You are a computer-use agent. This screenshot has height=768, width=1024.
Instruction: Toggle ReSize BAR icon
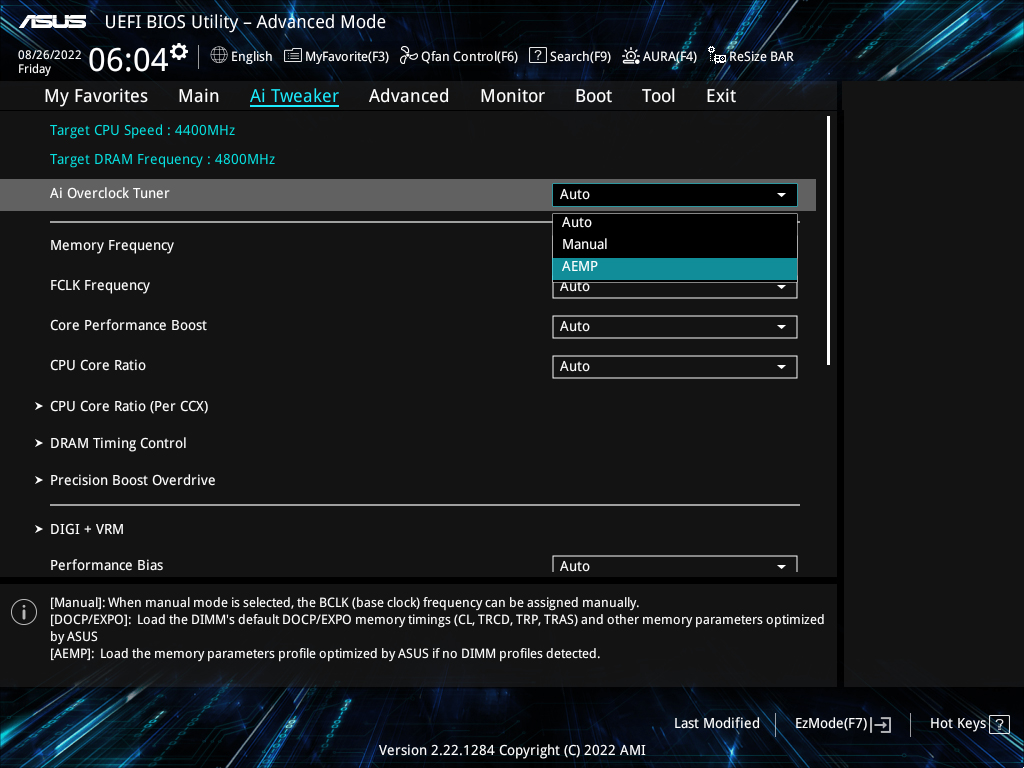point(717,56)
